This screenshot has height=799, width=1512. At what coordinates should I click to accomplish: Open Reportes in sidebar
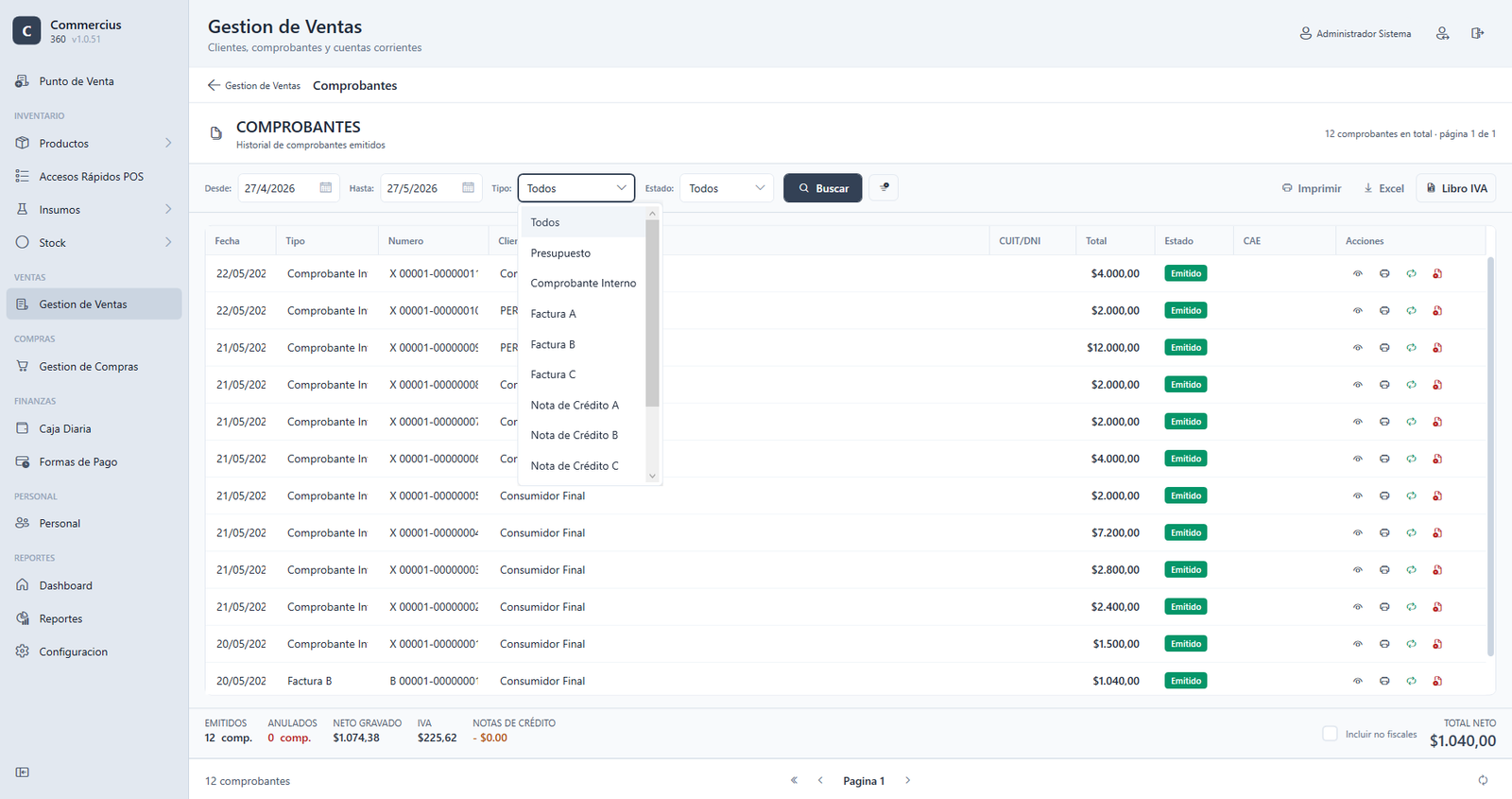click(94, 618)
